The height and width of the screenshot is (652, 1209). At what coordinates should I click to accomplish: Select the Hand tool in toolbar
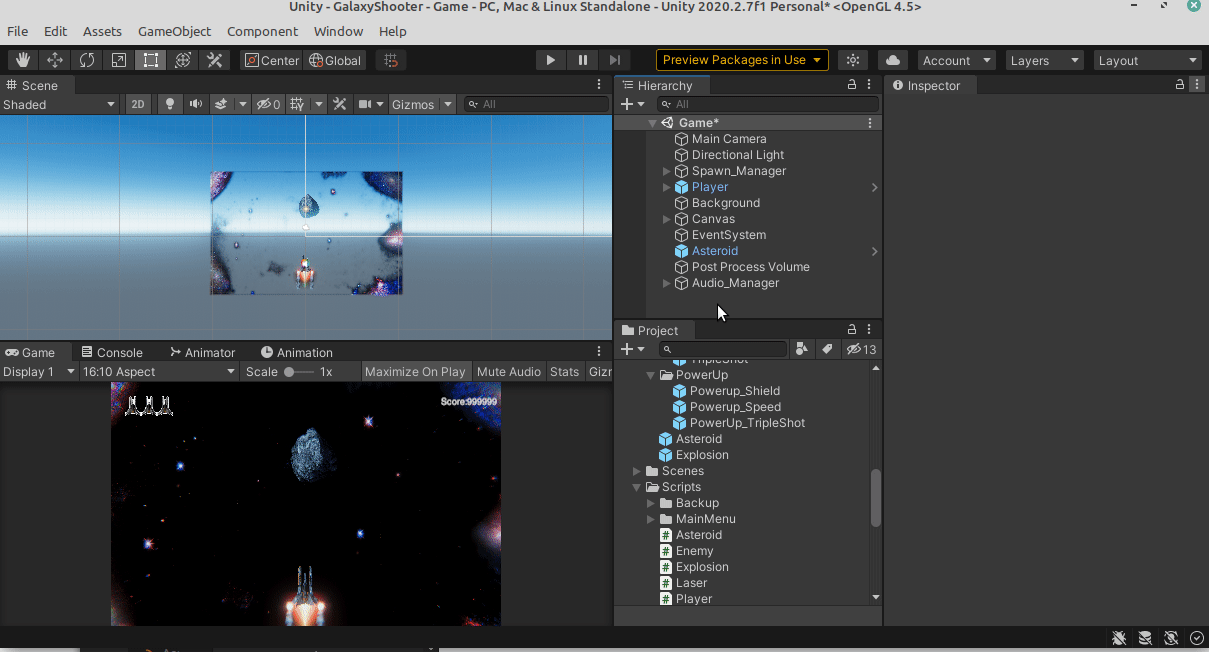click(x=23, y=60)
